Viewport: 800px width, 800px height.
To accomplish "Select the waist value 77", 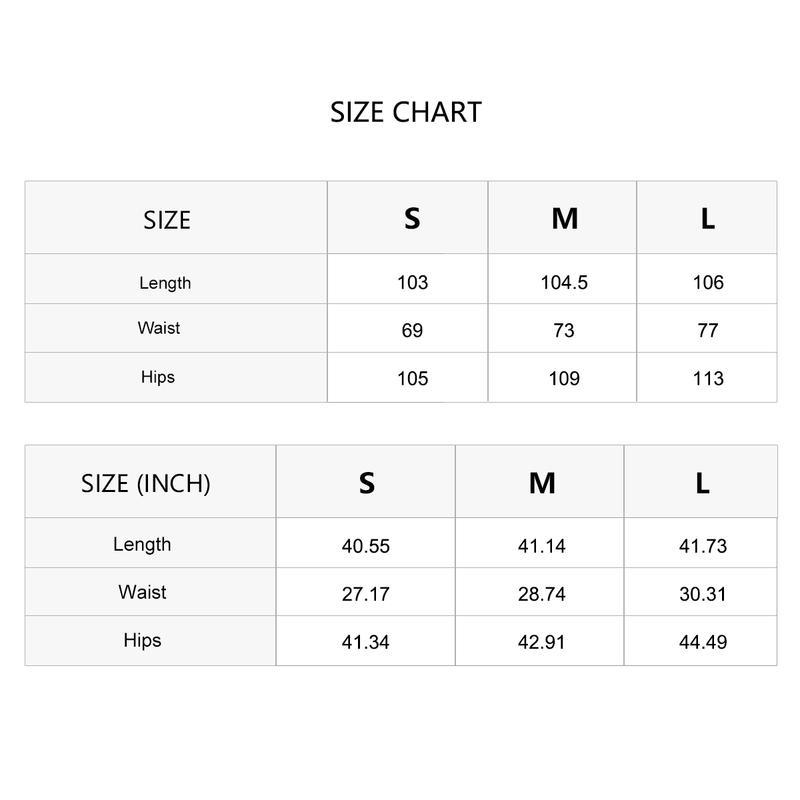I will [x=708, y=330].
